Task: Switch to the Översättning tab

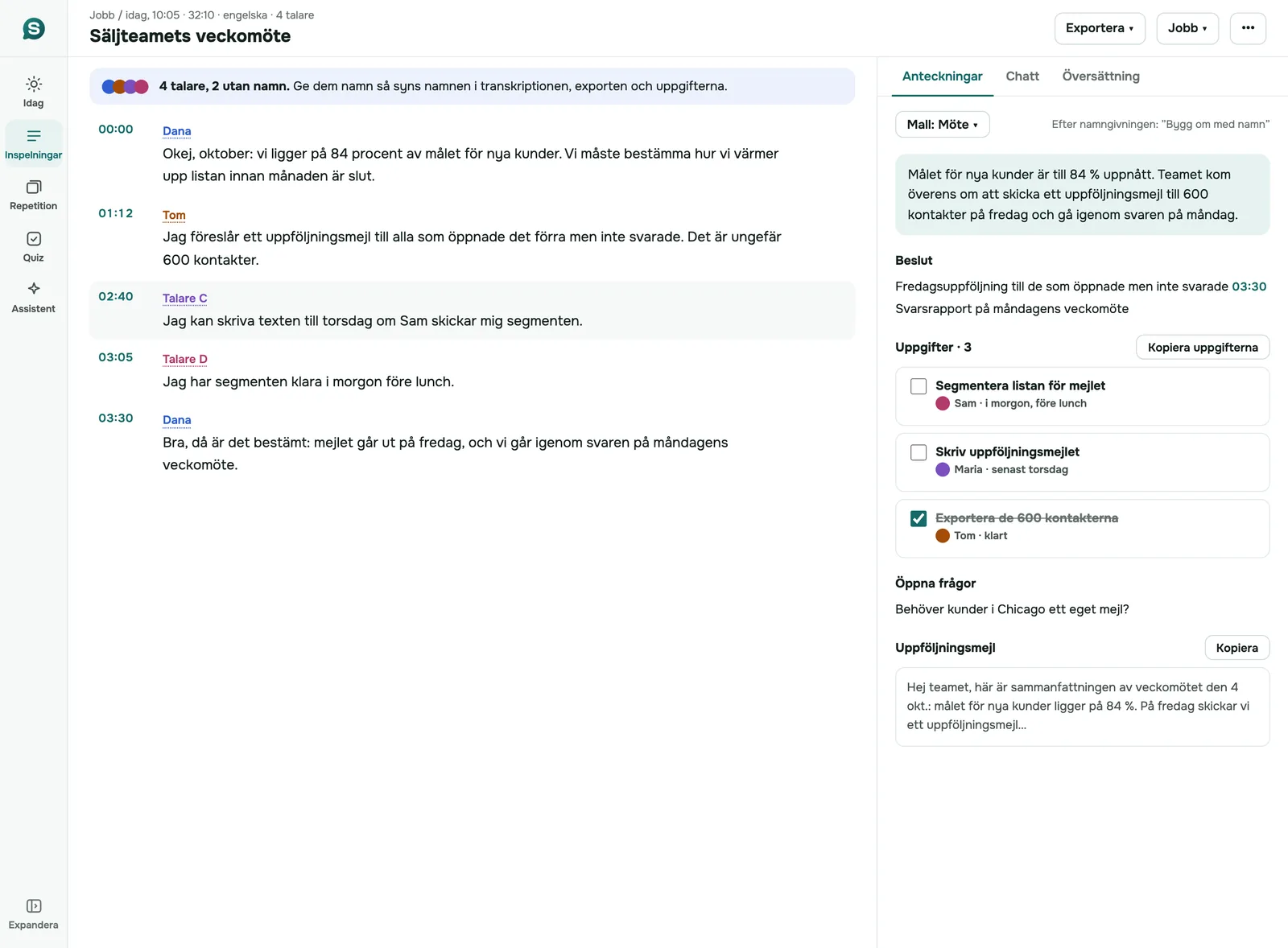Action: [x=1100, y=76]
